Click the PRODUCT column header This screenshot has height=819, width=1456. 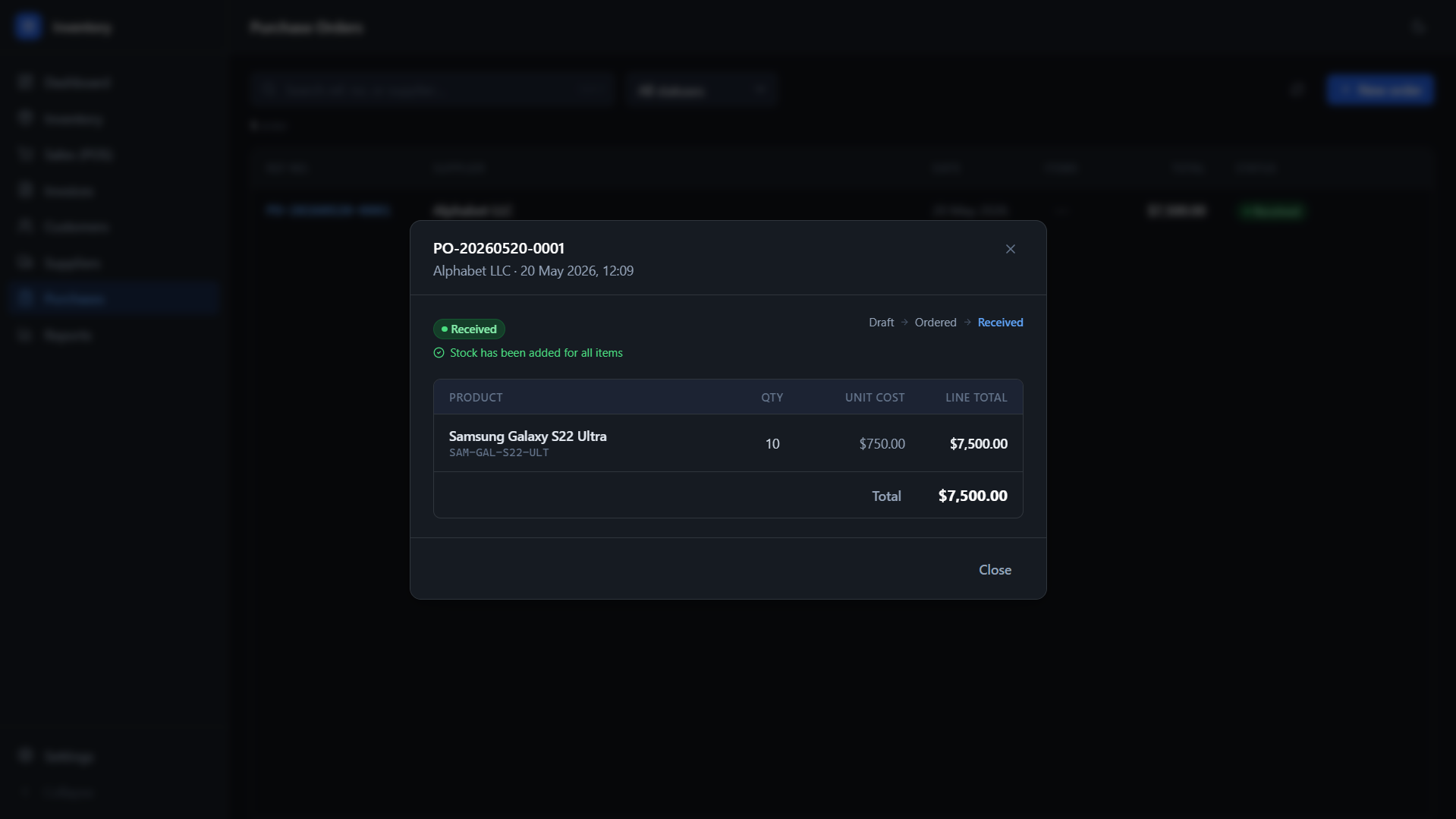point(476,397)
